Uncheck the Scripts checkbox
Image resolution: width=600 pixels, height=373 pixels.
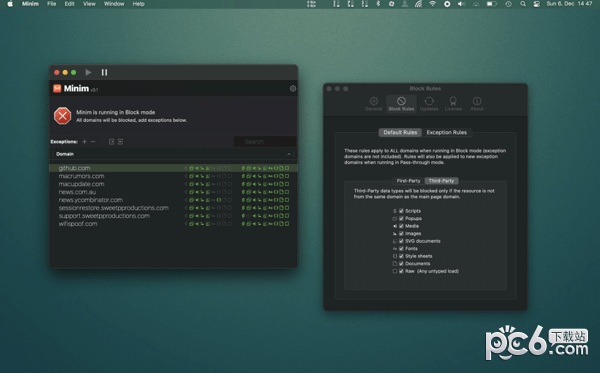pos(401,211)
